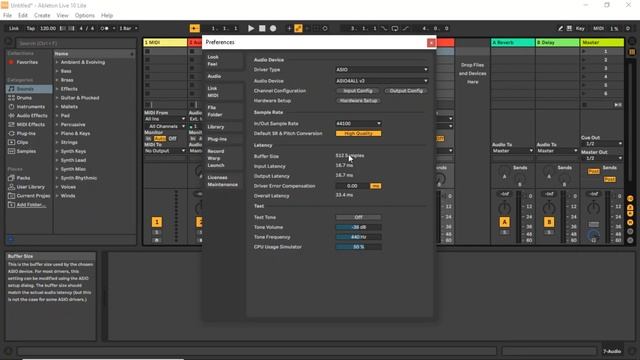640x360 pixels.
Task: Toggle the MIDI map mode switch
Action: pyautogui.click(x=598, y=29)
